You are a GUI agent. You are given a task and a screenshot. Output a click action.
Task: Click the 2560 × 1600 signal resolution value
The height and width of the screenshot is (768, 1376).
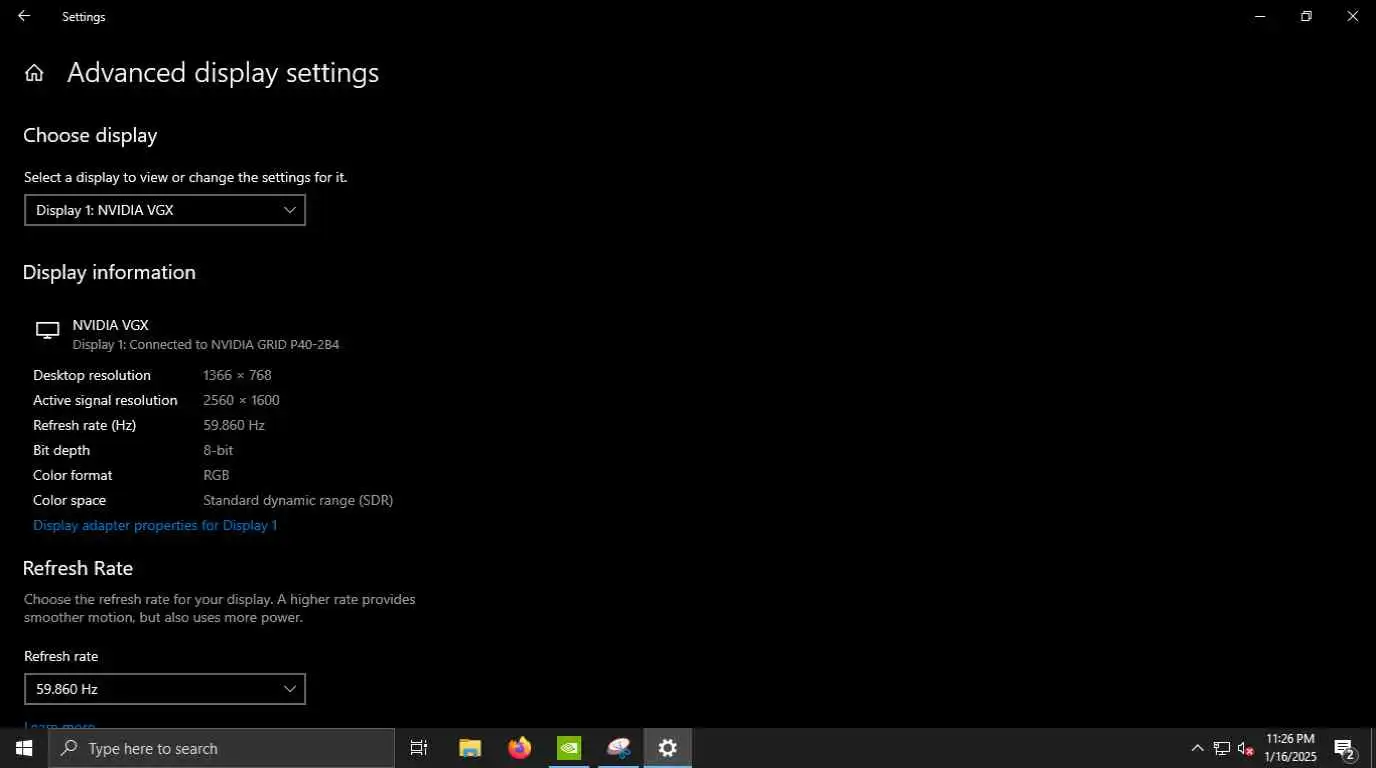[241, 400]
